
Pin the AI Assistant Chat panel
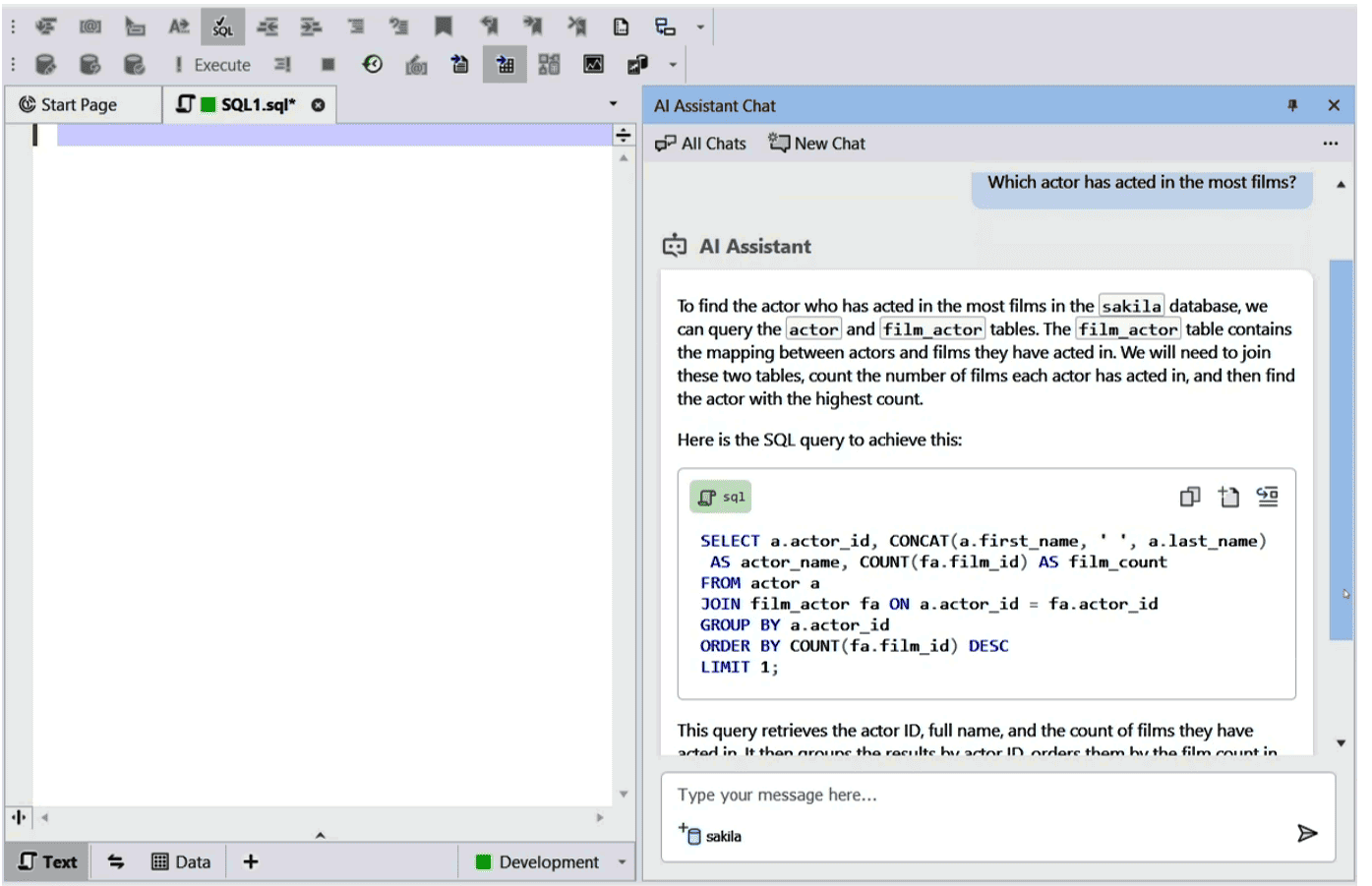pyautogui.click(x=1292, y=105)
